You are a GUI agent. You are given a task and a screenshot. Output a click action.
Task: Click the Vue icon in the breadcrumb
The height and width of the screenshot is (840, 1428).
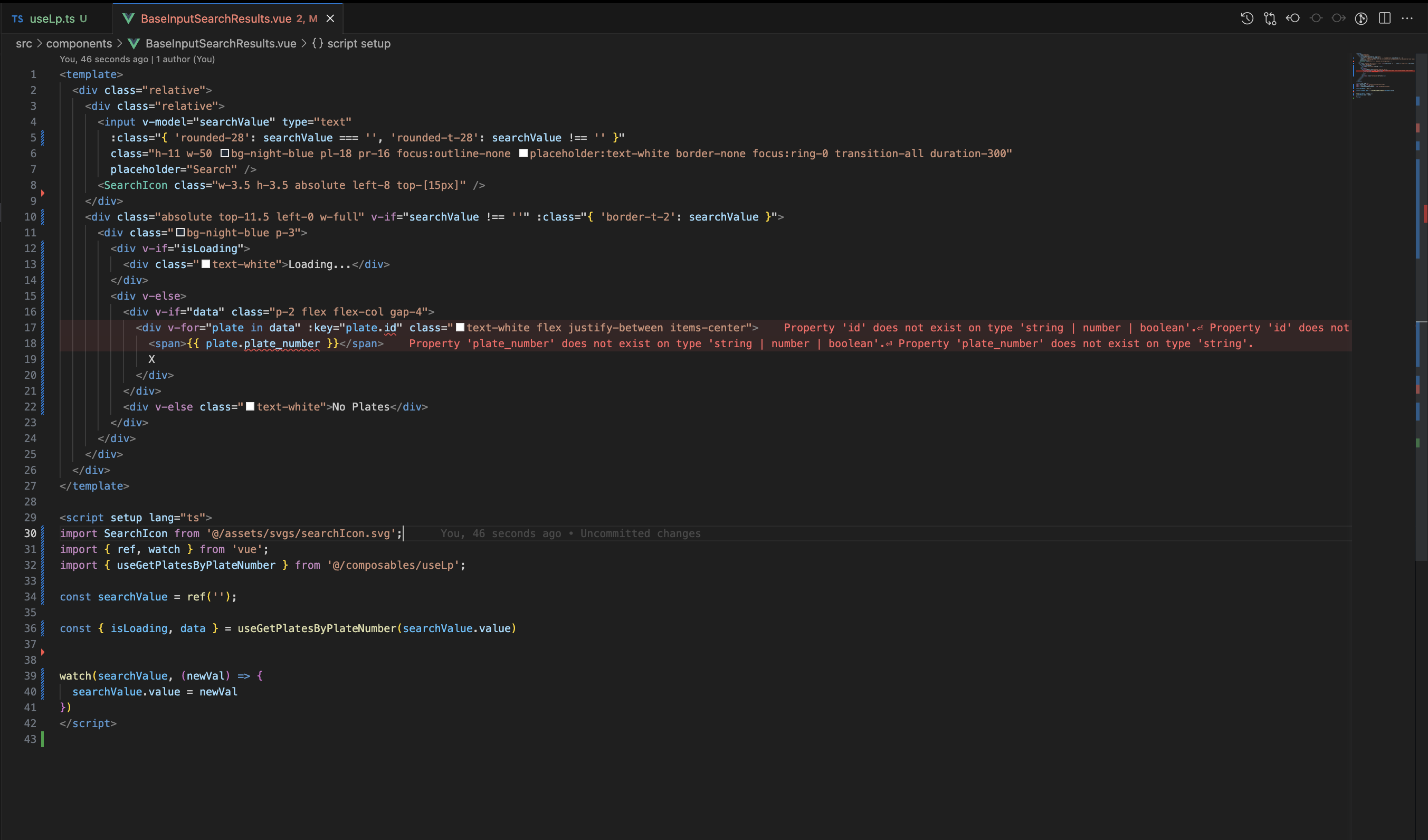(134, 44)
